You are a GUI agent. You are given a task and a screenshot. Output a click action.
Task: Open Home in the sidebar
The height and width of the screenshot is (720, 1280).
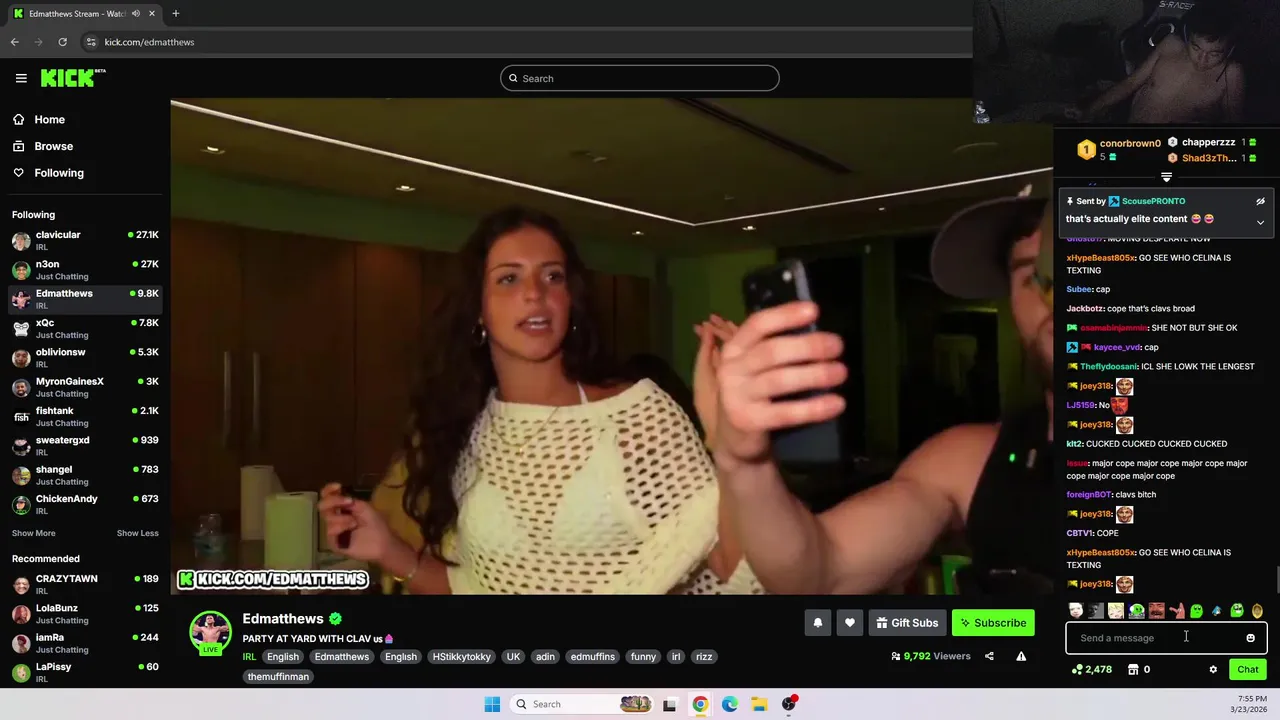49,119
